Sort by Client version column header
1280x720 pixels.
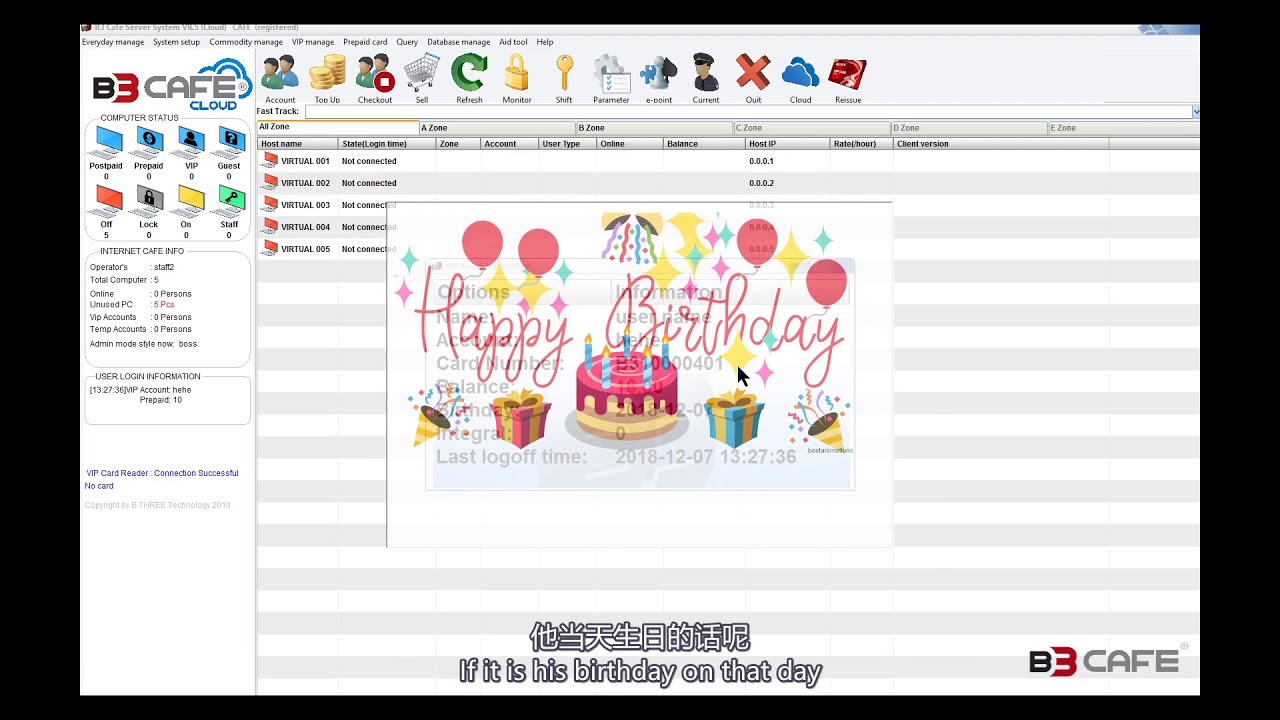point(1001,144)
